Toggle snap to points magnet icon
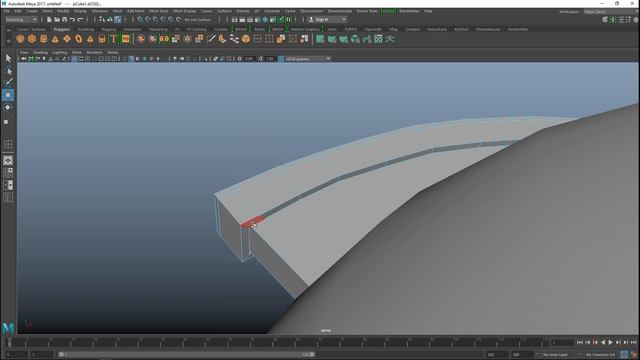Viewport: 640px width, 360px height. [156, 19]
